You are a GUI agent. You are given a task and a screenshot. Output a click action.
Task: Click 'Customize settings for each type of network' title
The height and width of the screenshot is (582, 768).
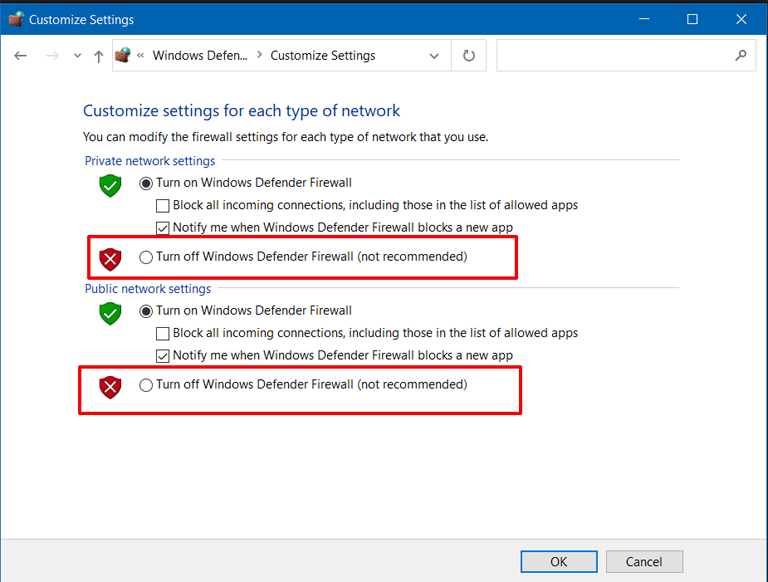tap(241, 111)
